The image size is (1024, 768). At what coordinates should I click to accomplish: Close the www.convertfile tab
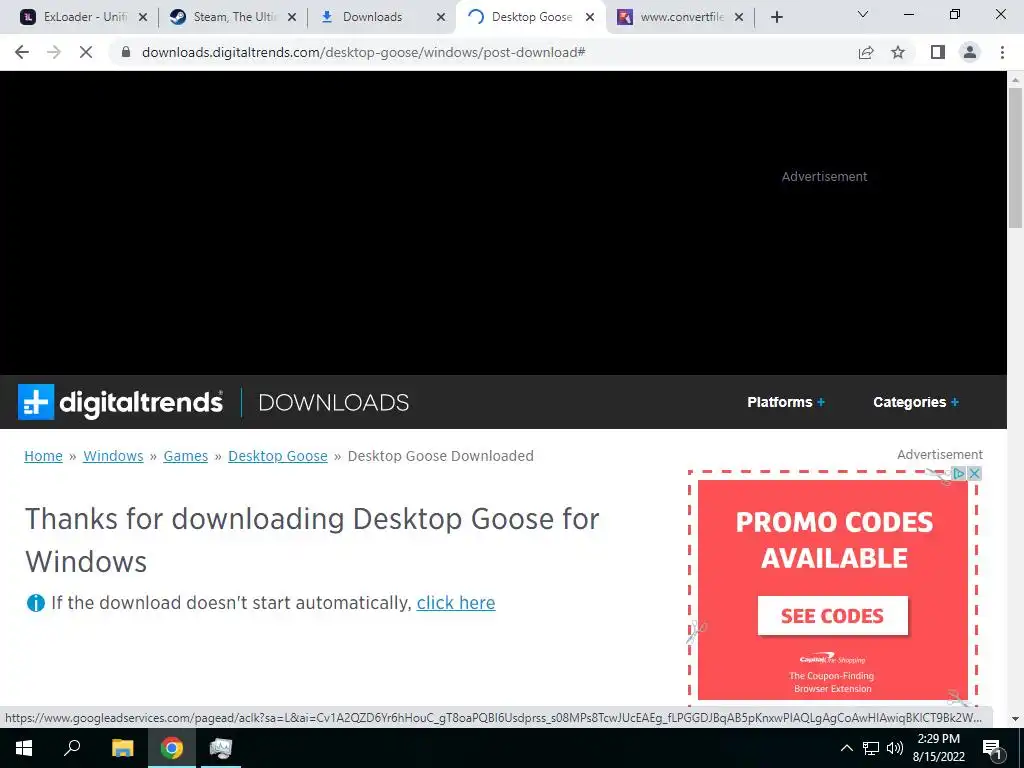point(739,17)
